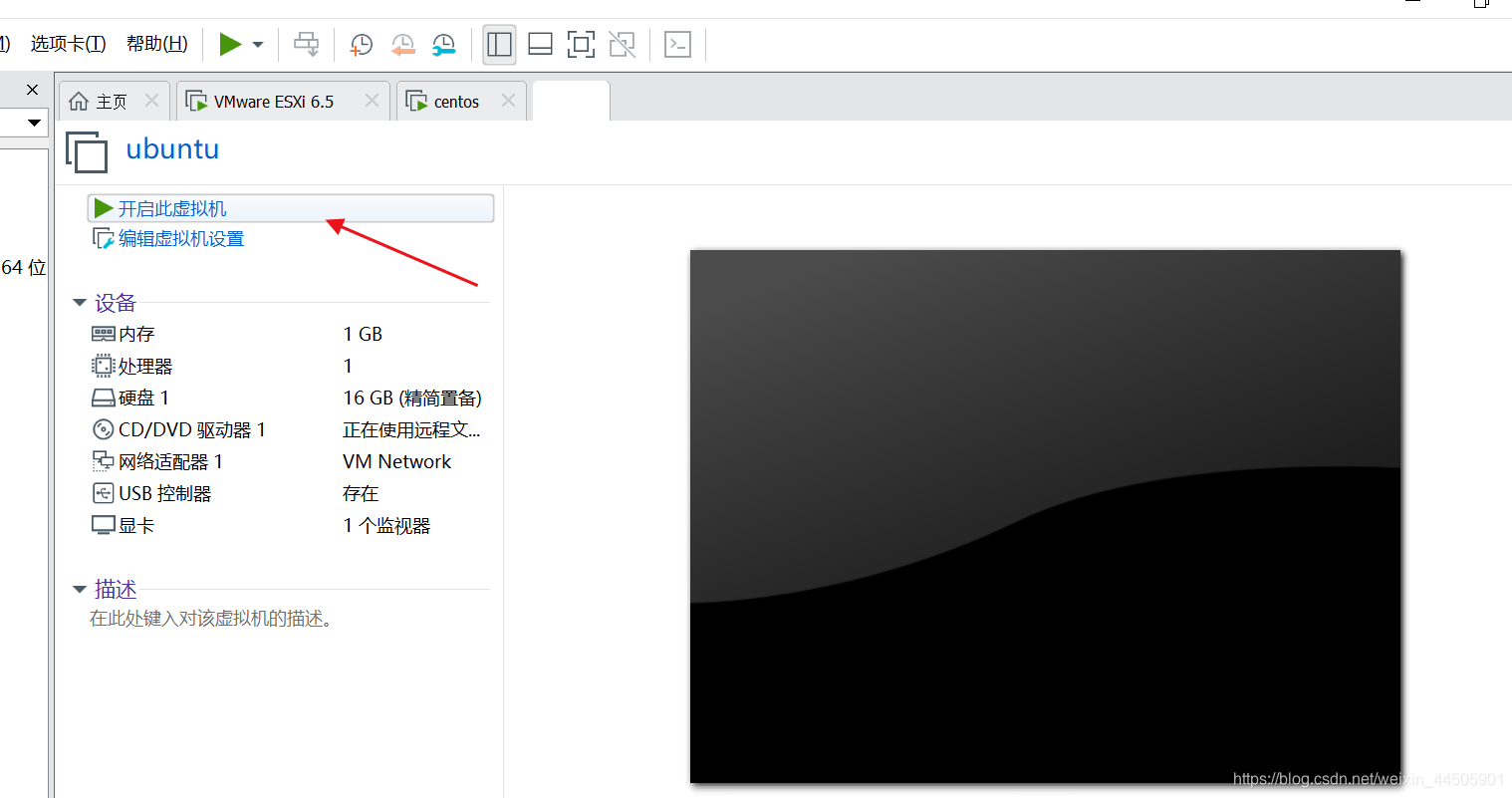Open the virtual machine console icon
The image size is (1512, 798).
click(677, 44)
